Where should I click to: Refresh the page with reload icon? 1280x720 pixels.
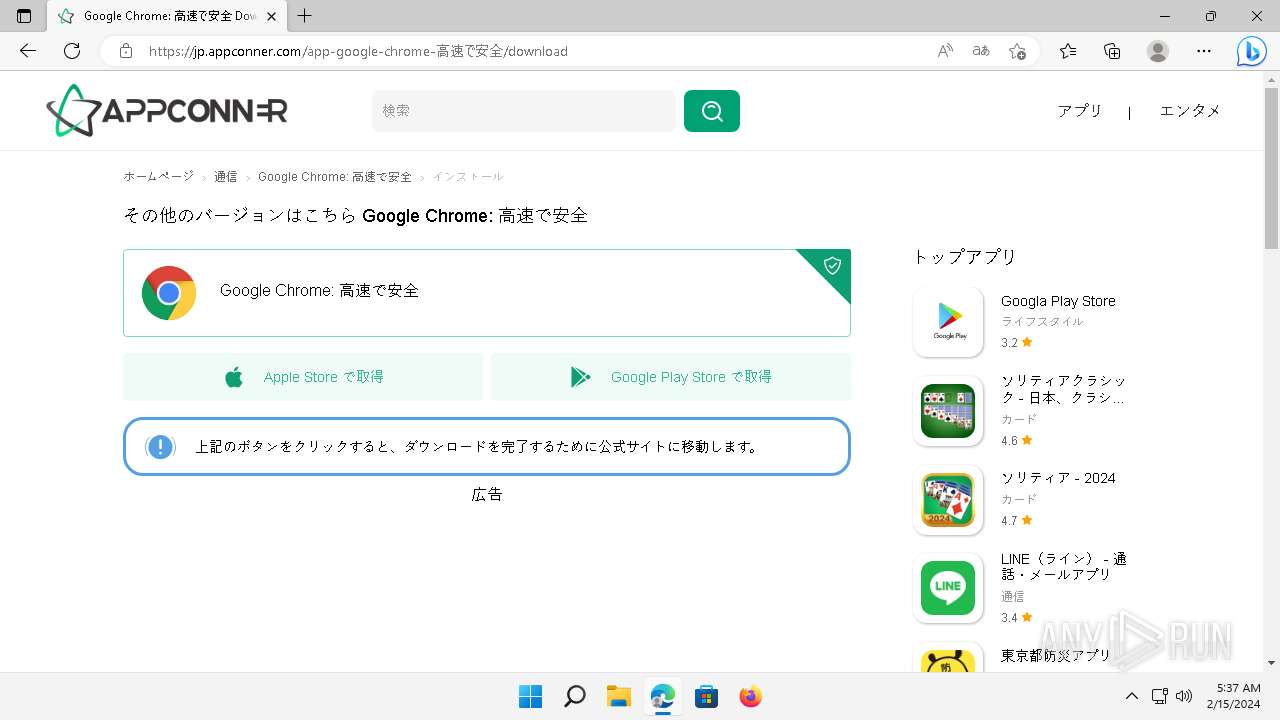(72, 51)
